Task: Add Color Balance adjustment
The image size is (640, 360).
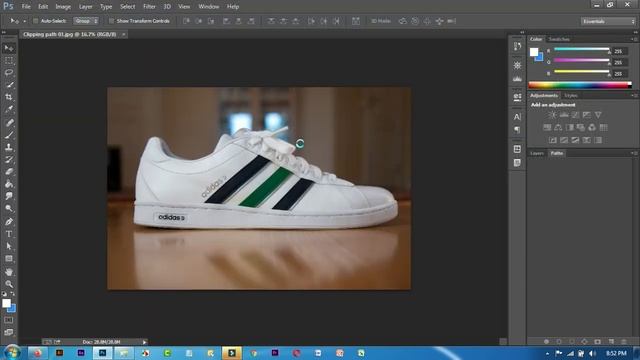Action: [558, 128]
